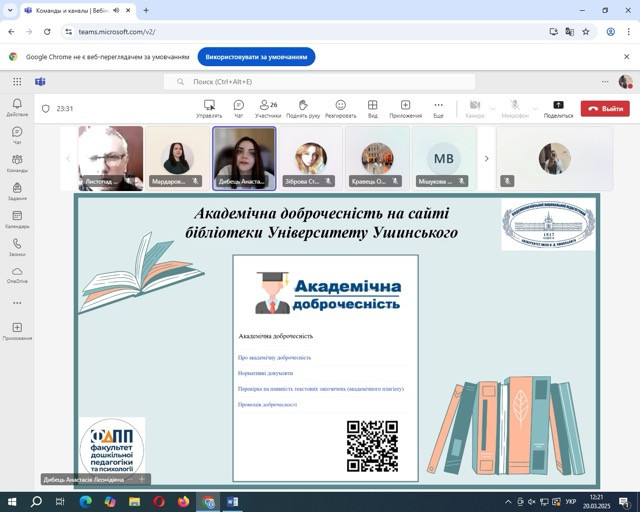Unmute using the Микрофон toggle

click(514, 108)
